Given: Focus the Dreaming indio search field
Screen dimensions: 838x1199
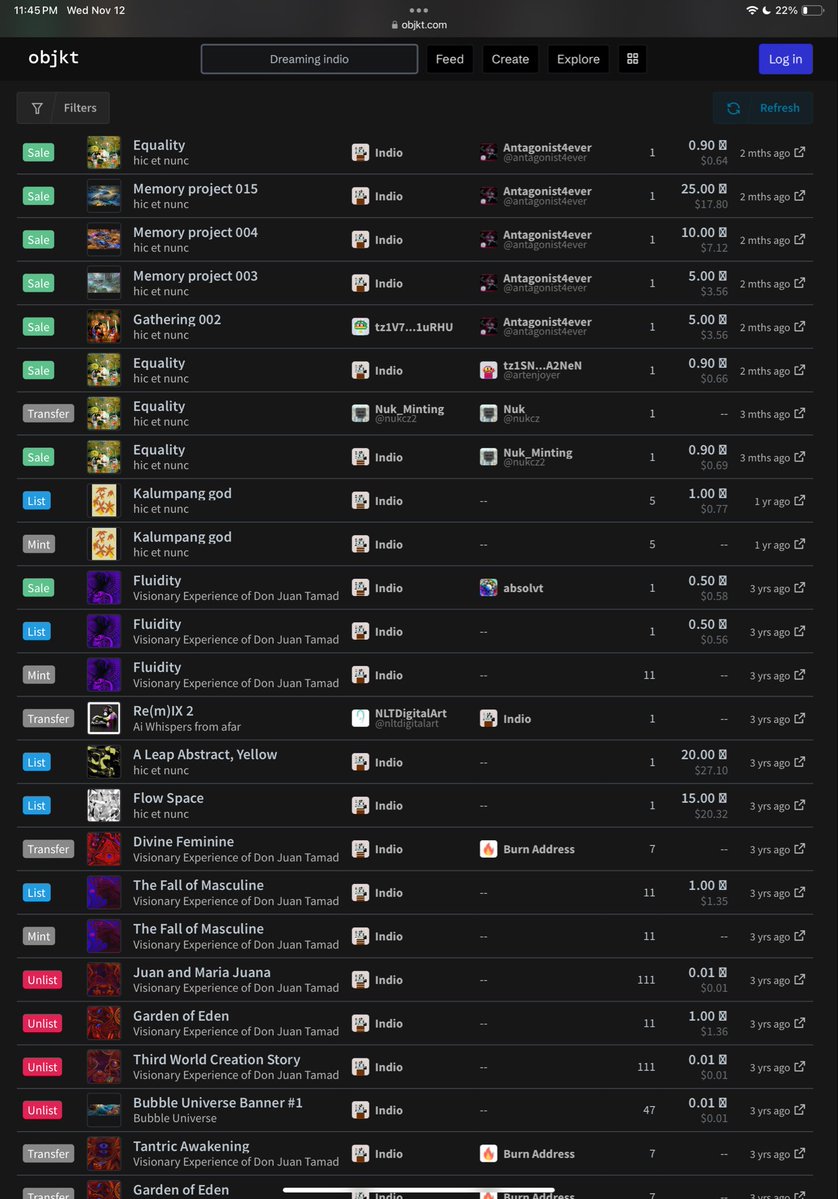Looking at the screenshot, I should (x=309, y=59).
